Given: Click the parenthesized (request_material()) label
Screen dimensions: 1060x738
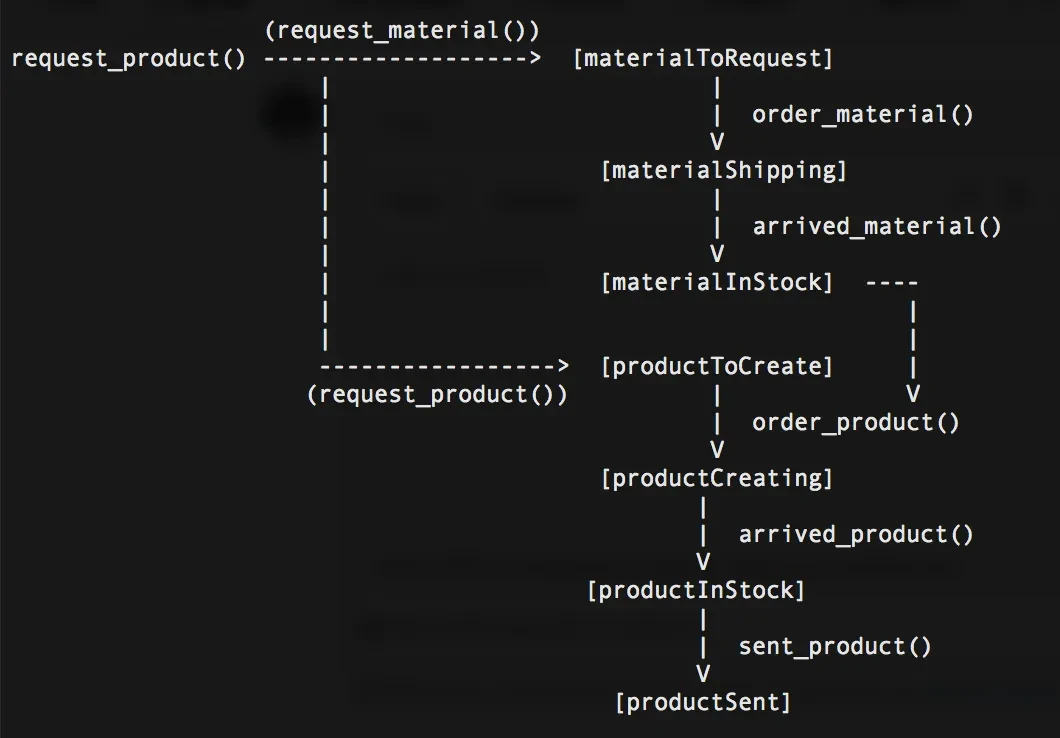Looking at the screenshot, I should point(402,31).
